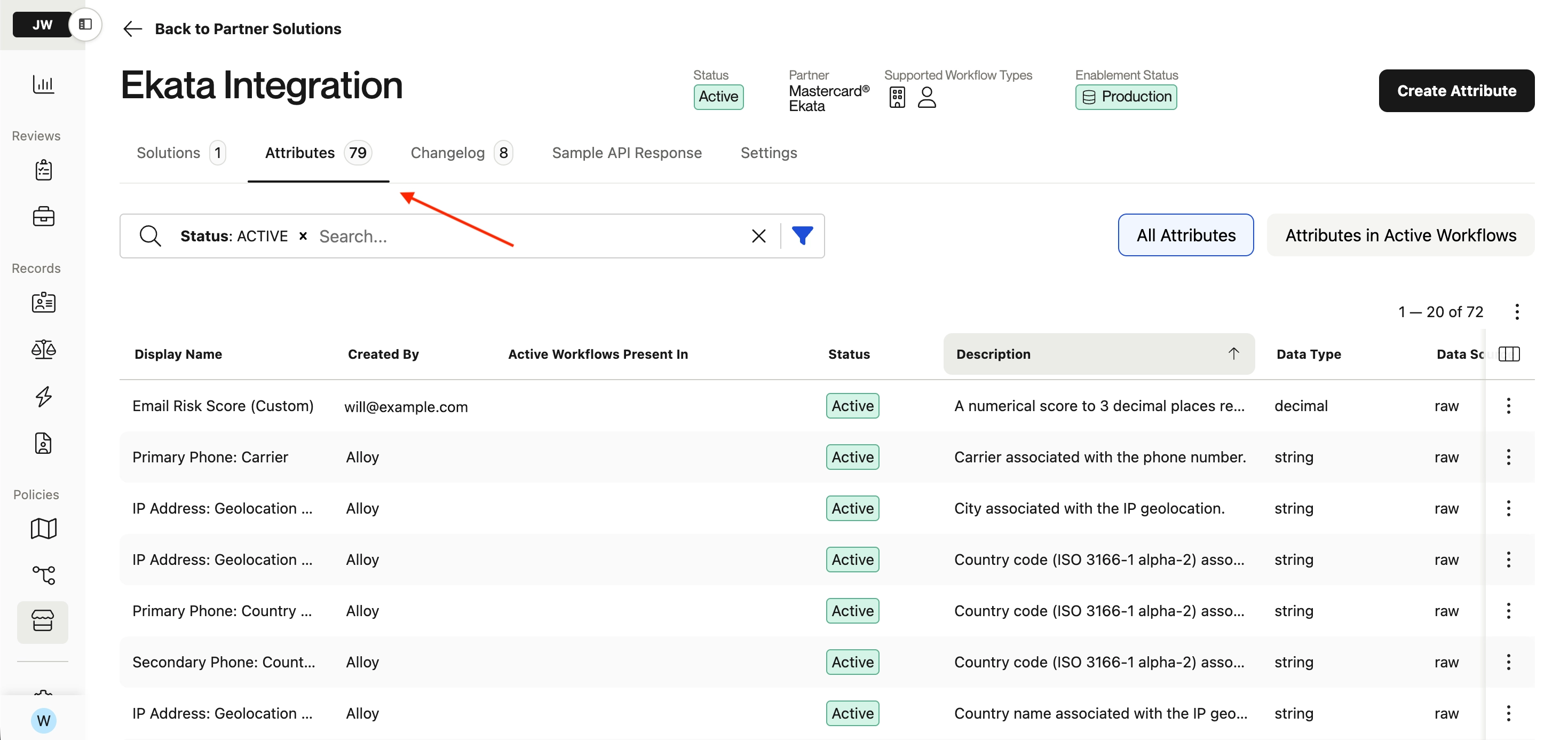The height and width of the screenshot is (740, 1568).
Task: Open the person document sidebar icon
Action: point(43,443)
